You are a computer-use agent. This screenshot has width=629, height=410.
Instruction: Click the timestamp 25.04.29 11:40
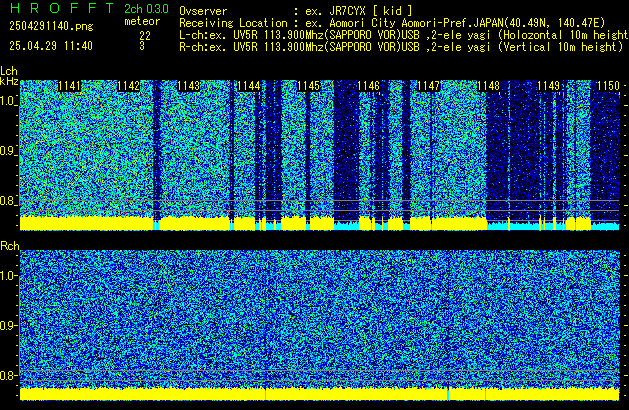click(51, 46)
